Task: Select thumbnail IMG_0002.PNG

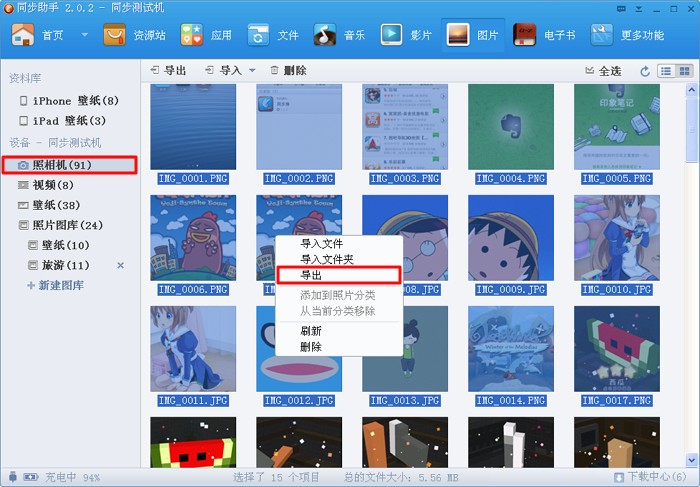Action: click(x=299, y=127)
